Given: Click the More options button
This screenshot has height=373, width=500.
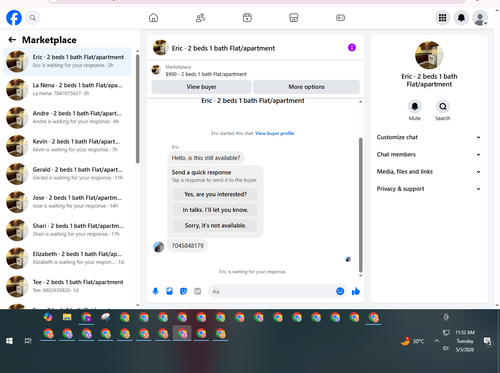Looking at the screenshot, I should tap(306, 87).
